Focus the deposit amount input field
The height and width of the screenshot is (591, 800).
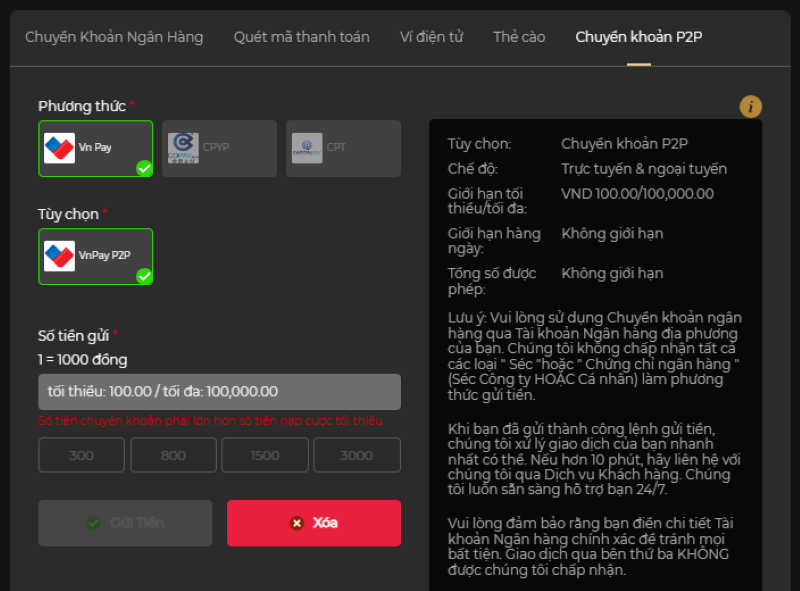tap(219, 392)
